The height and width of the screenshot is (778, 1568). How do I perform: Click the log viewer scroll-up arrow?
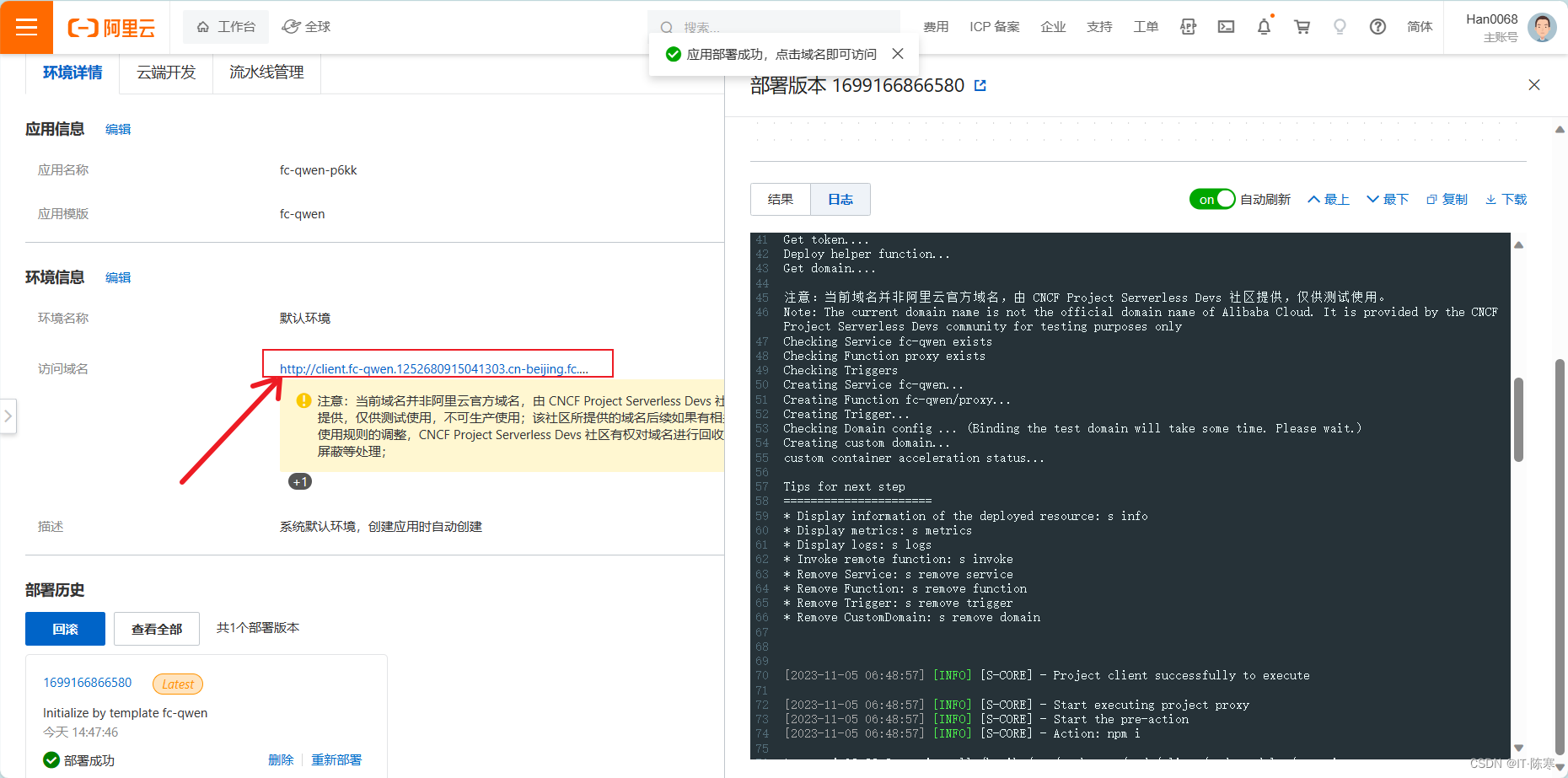[x=1518, y=245]
